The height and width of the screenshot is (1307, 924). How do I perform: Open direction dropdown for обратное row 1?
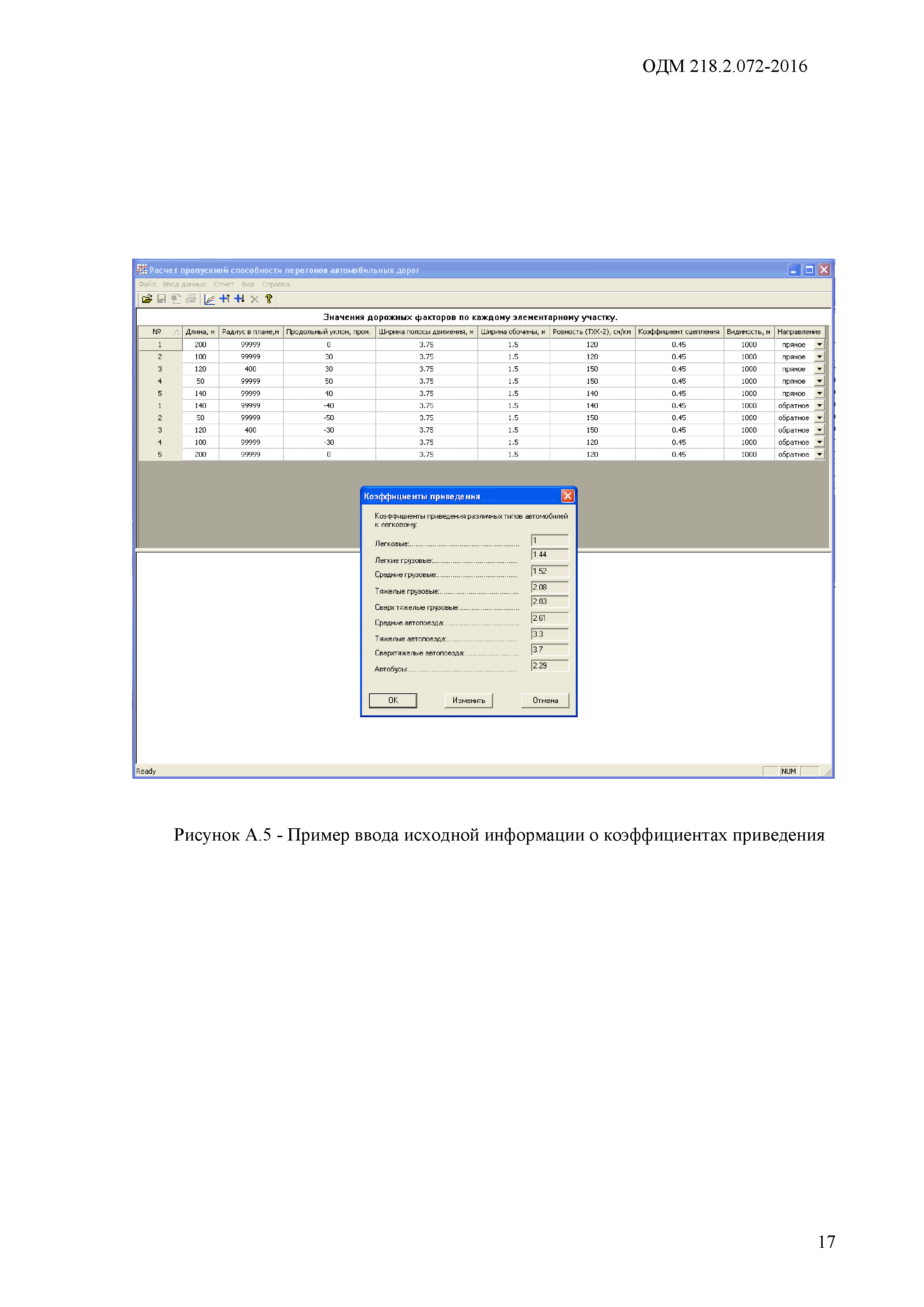819,405
